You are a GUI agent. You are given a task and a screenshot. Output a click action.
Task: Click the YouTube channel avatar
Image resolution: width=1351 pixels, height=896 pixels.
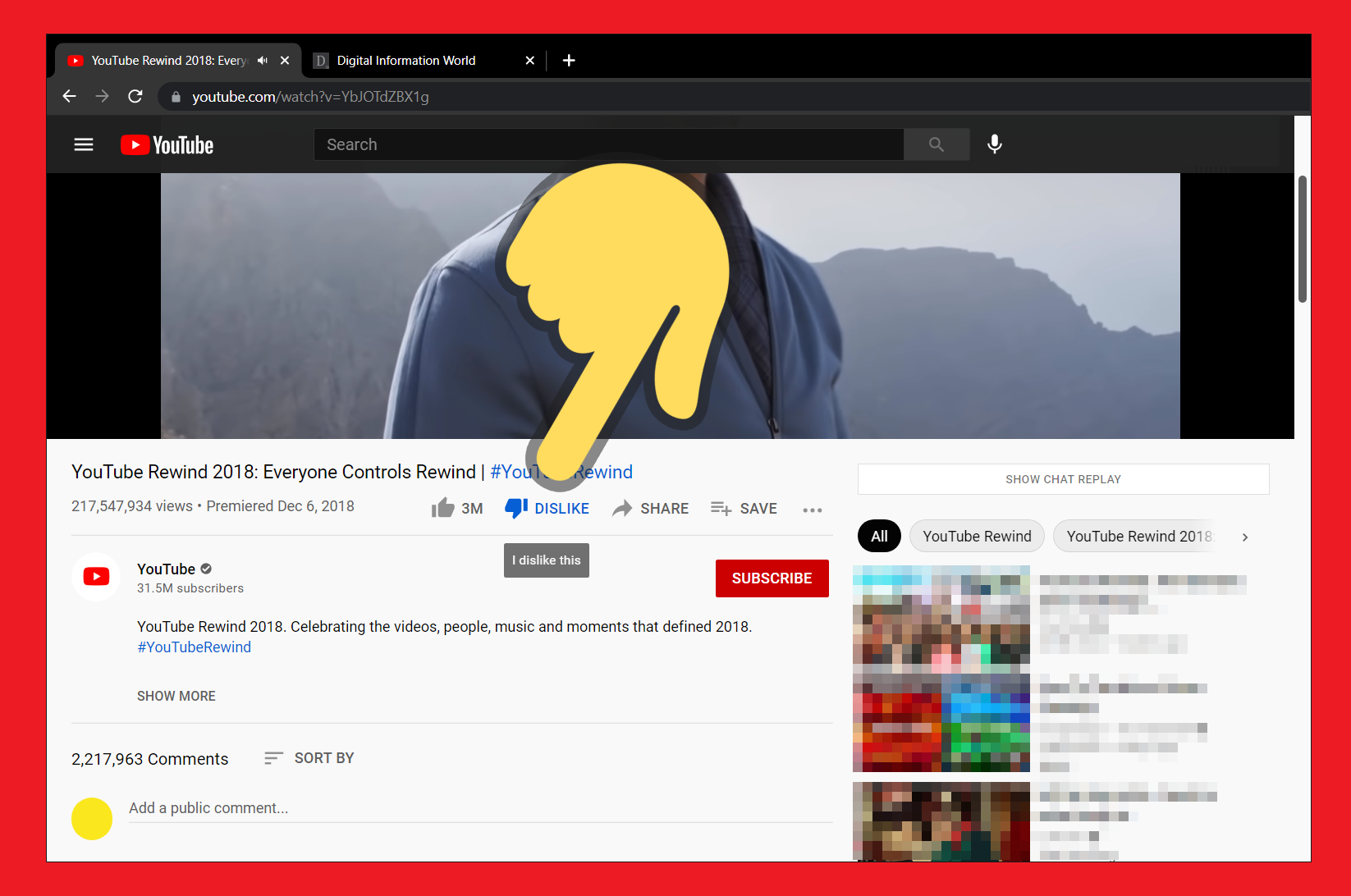tap(96, 577)
